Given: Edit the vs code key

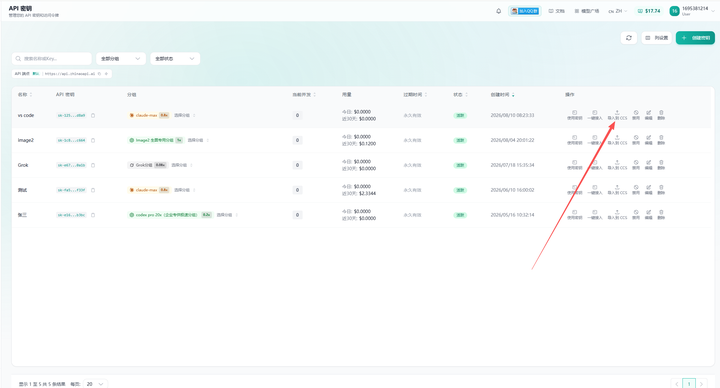Looking at the screenshot, I should (x=648, y=115).
